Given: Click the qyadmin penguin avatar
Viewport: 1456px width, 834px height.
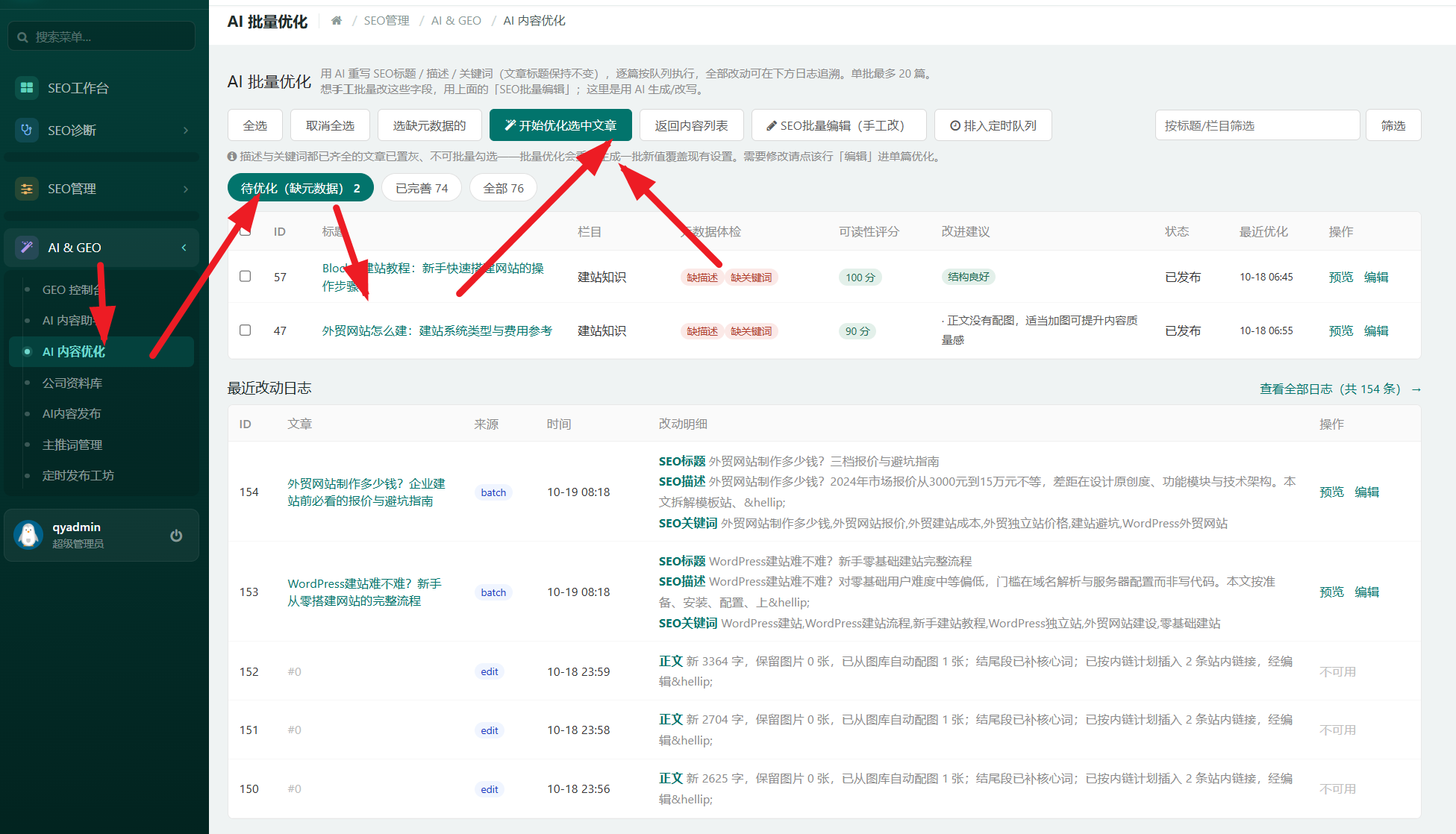Looking at the screenshot, I should tap(28, 535).
